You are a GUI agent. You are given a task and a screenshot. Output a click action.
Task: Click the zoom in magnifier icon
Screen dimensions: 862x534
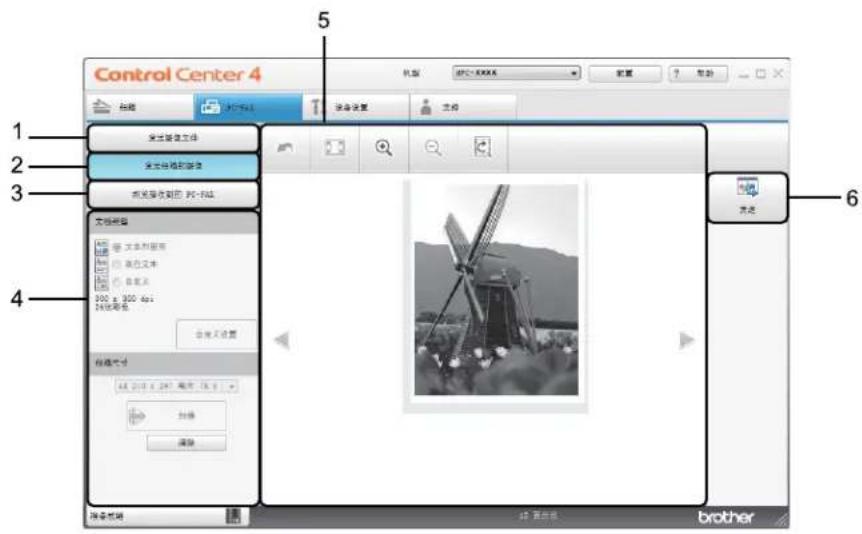tap(384, 148)
